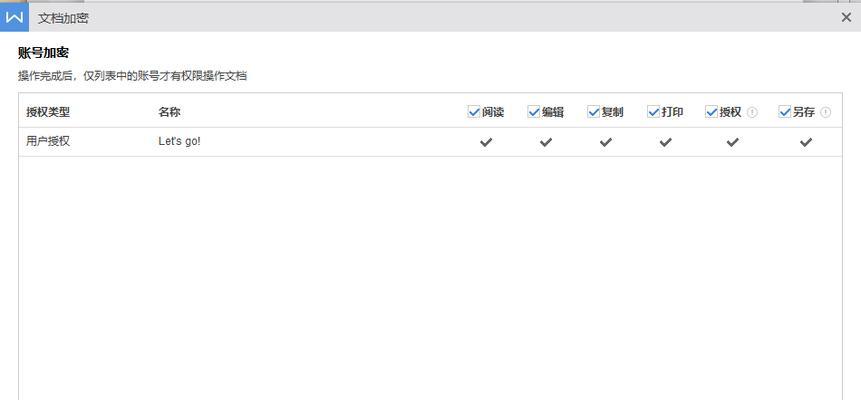Screen dimensions: 861x400
Task: Click the 阅读 checkmark in Let's go! row
Action: point(486,142)
